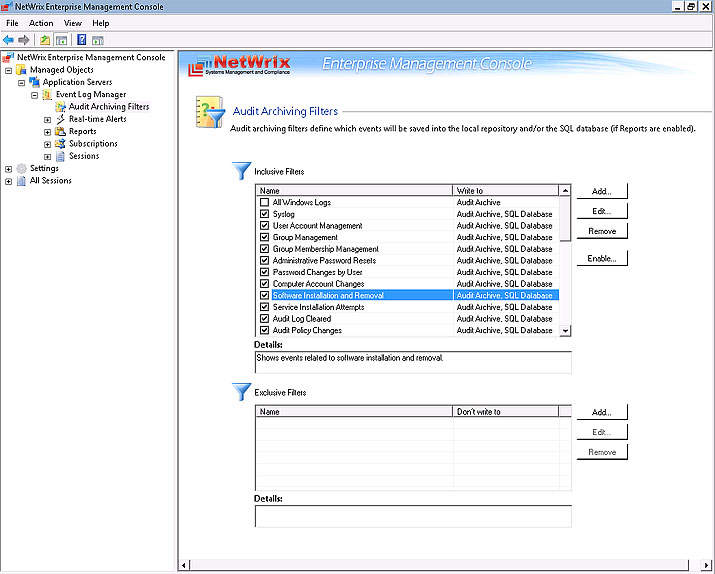Click Remove button for Inclusive Filters
Image resolution: width=715 pixels, height=574 pixels.
[x=602, y=231]
